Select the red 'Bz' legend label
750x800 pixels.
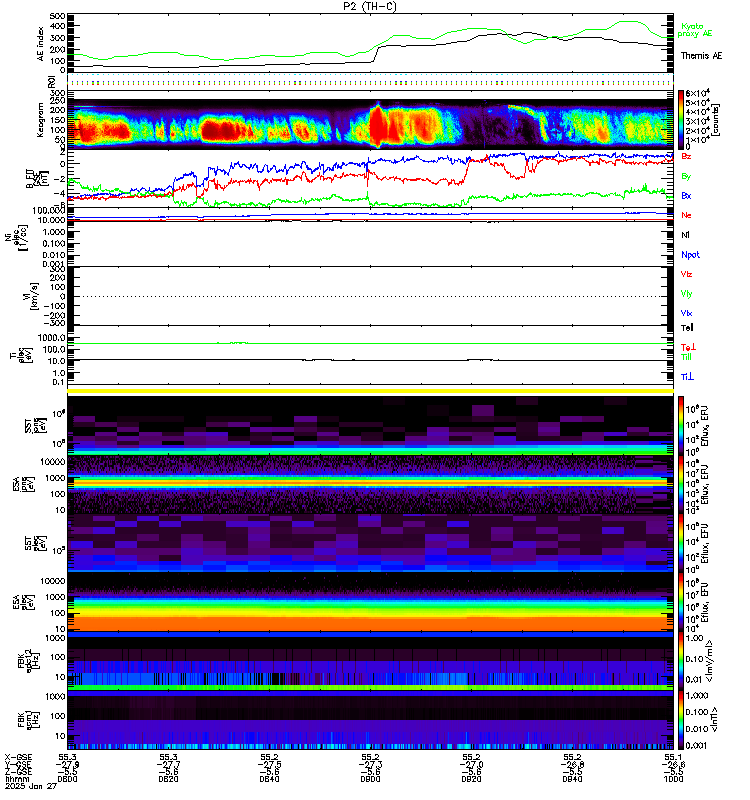coord(686,156)
